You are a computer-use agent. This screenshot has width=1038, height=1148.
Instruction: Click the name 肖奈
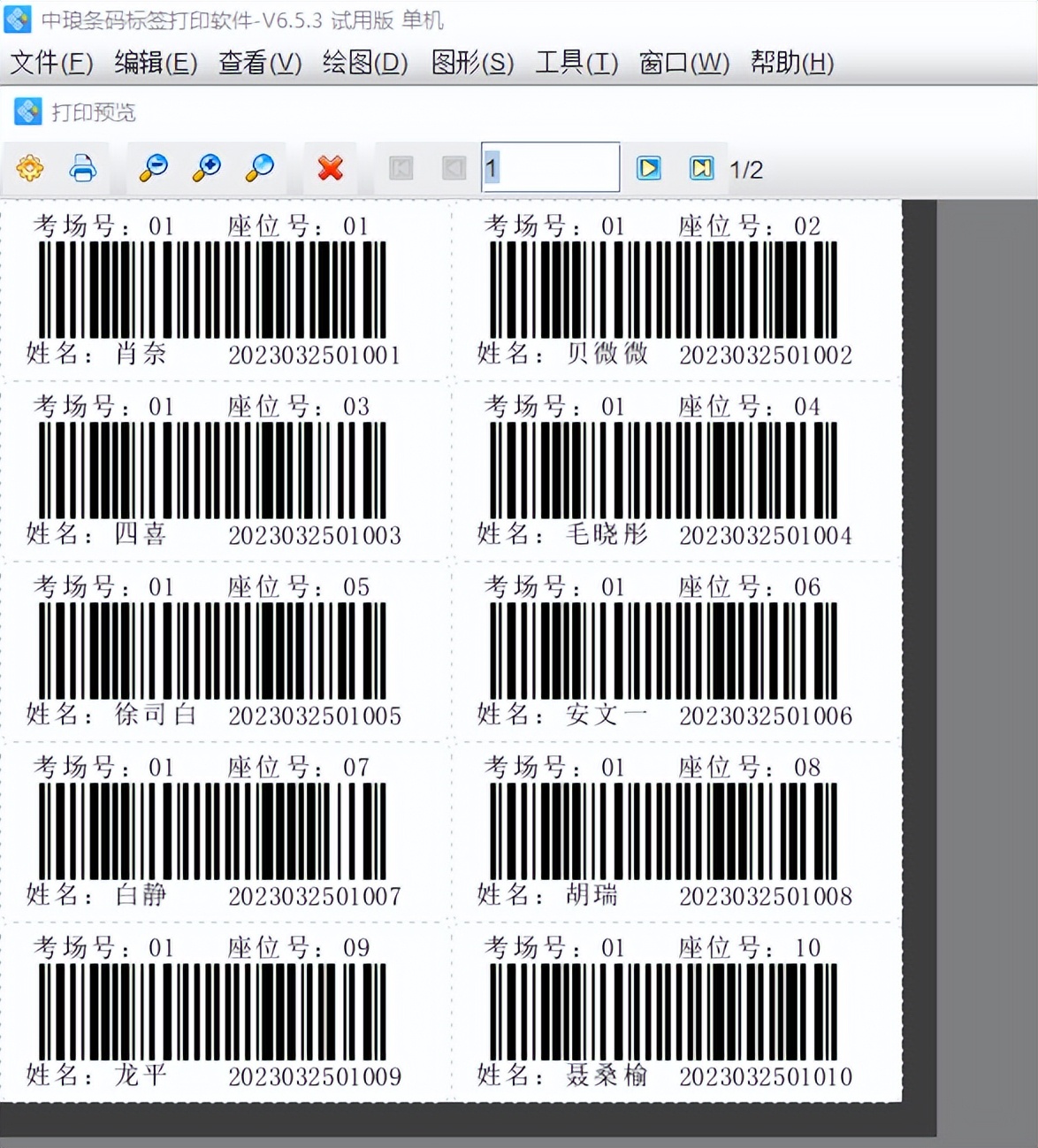click(x=141, y=354)
